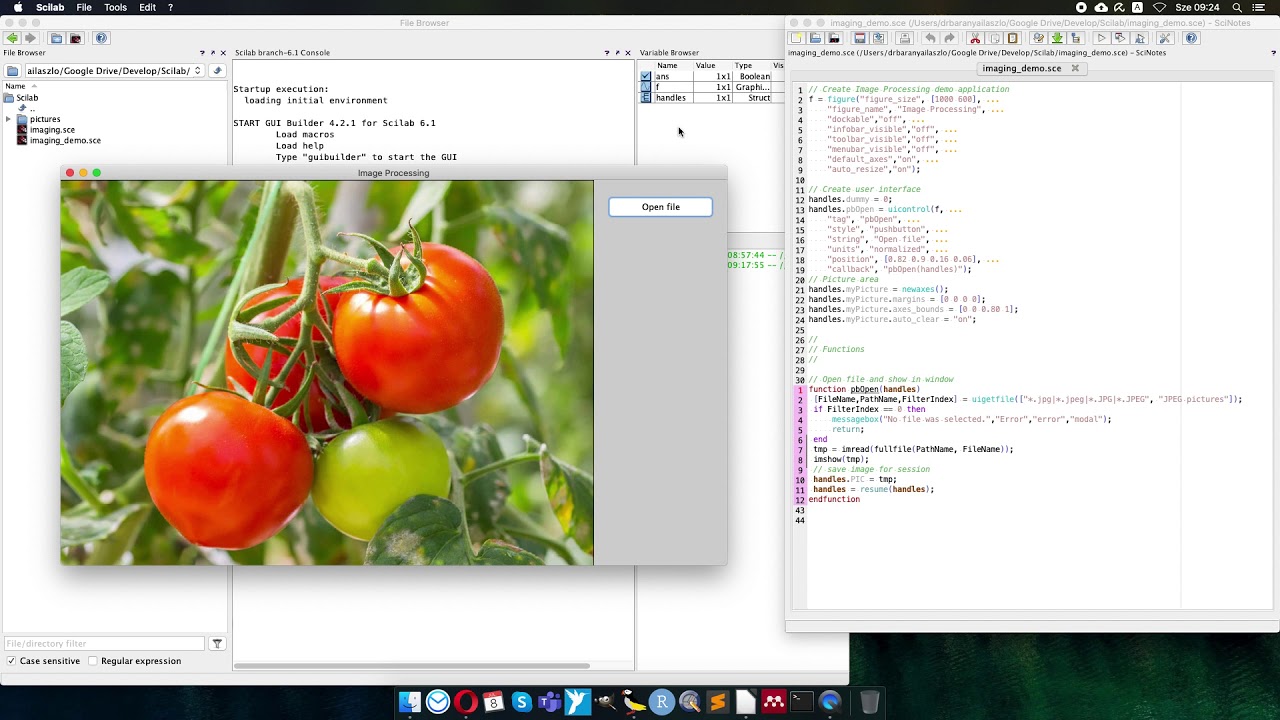Open Opera from the Dock
Viewport: 1280px width, 720px height.
point(466,702)
